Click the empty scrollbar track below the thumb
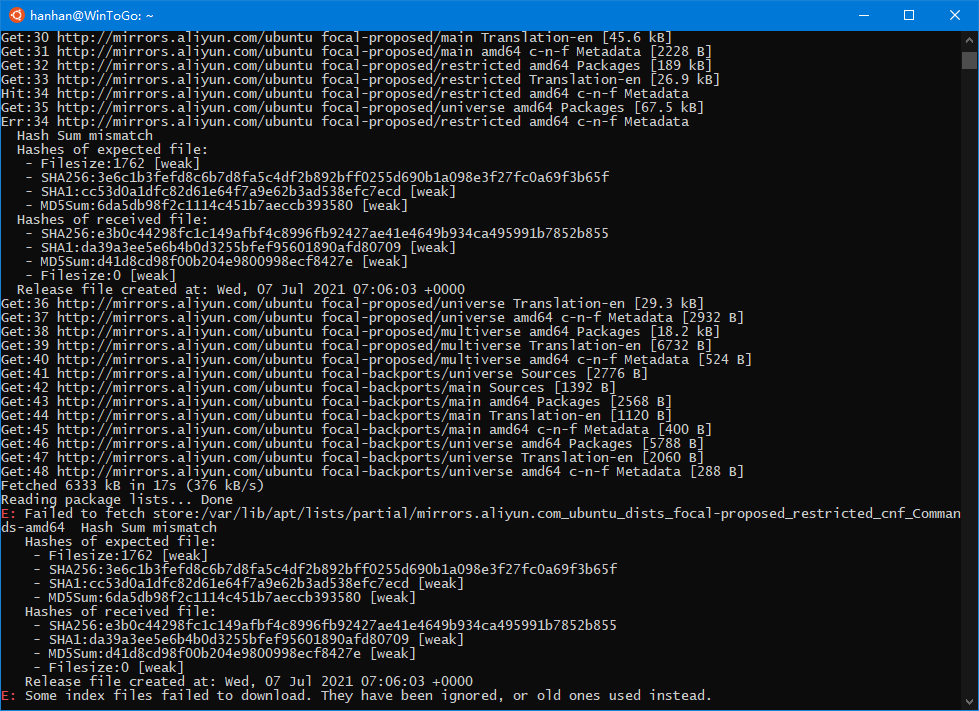Screen dimensions: 979x711 coord(969,400)
